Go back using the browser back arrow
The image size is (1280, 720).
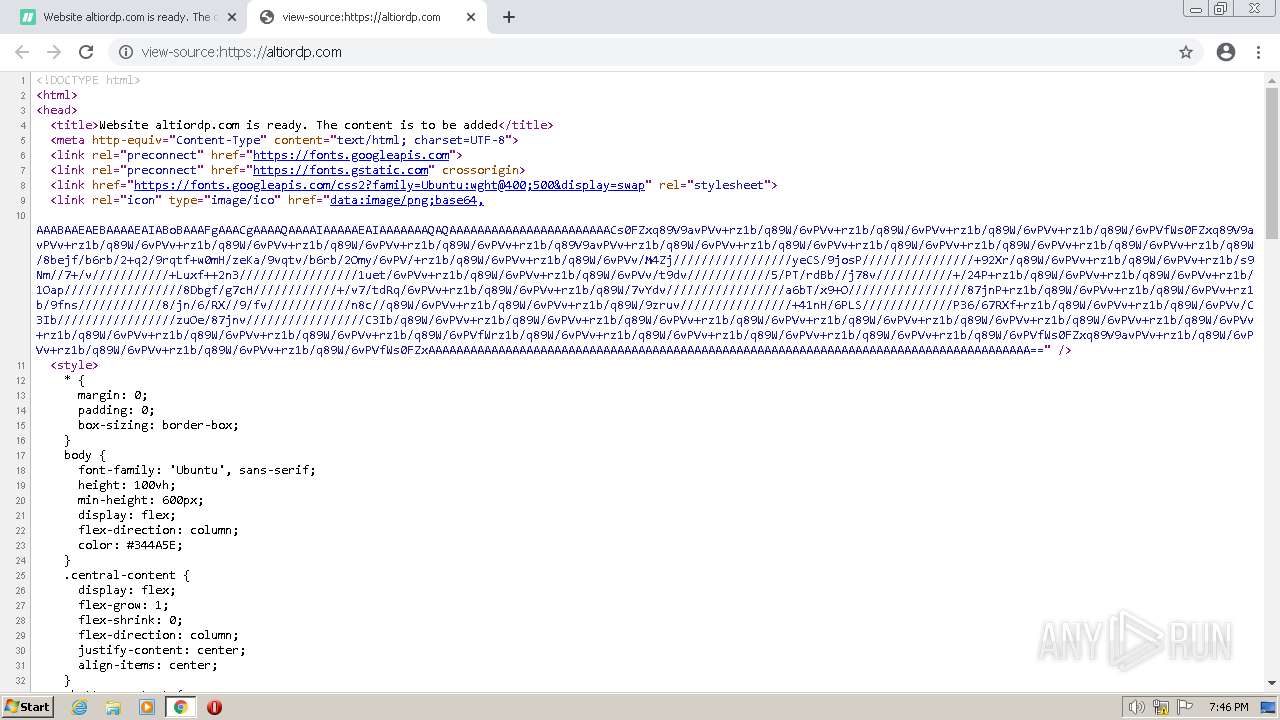pyautogui.click(x=22, y=52)
